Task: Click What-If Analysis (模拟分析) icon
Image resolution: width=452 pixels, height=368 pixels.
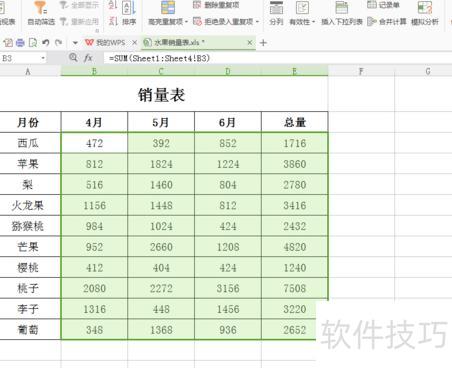Action: (425, 8)
